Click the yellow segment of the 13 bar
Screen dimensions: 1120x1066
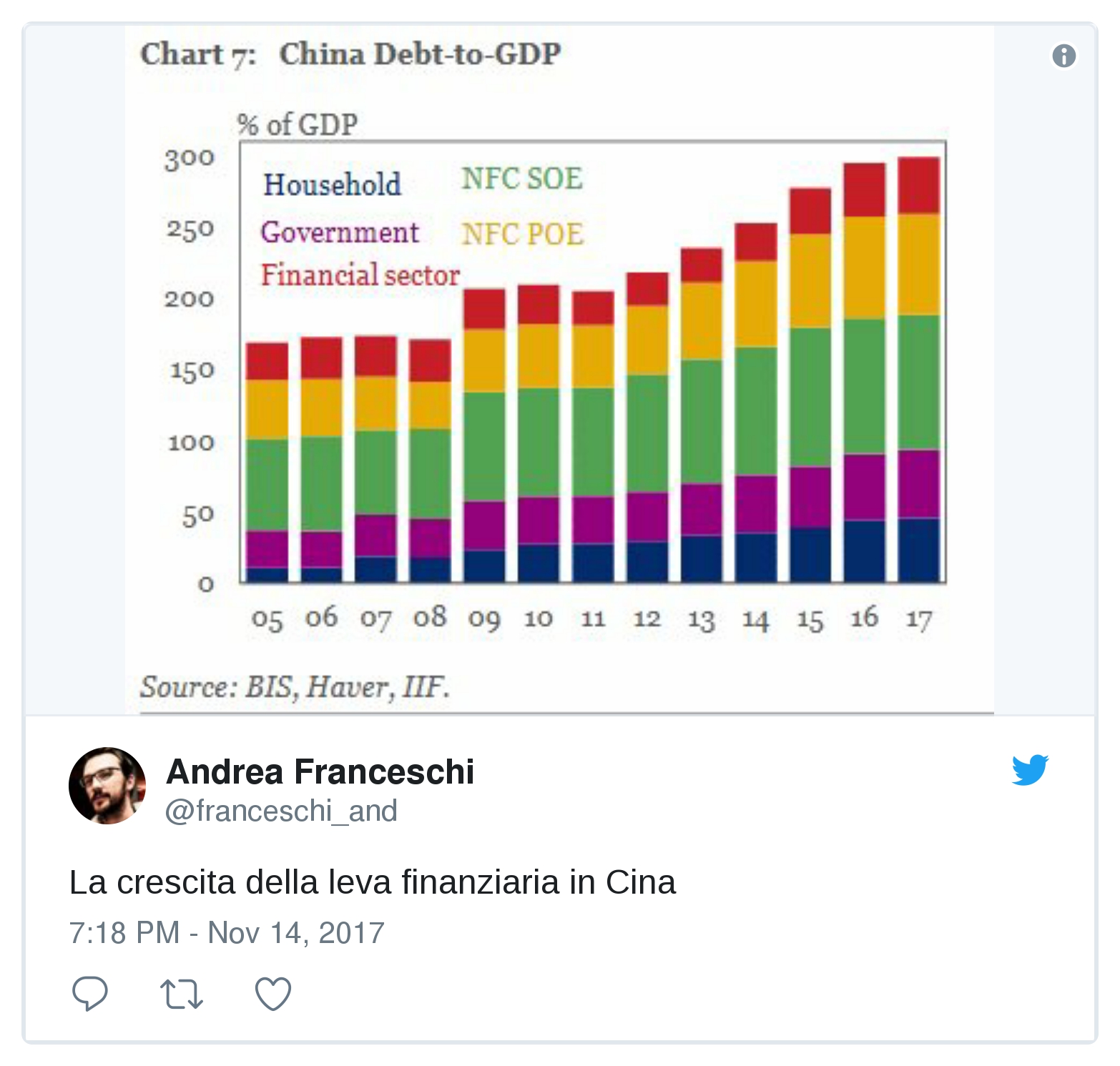[x=701, y=320]
